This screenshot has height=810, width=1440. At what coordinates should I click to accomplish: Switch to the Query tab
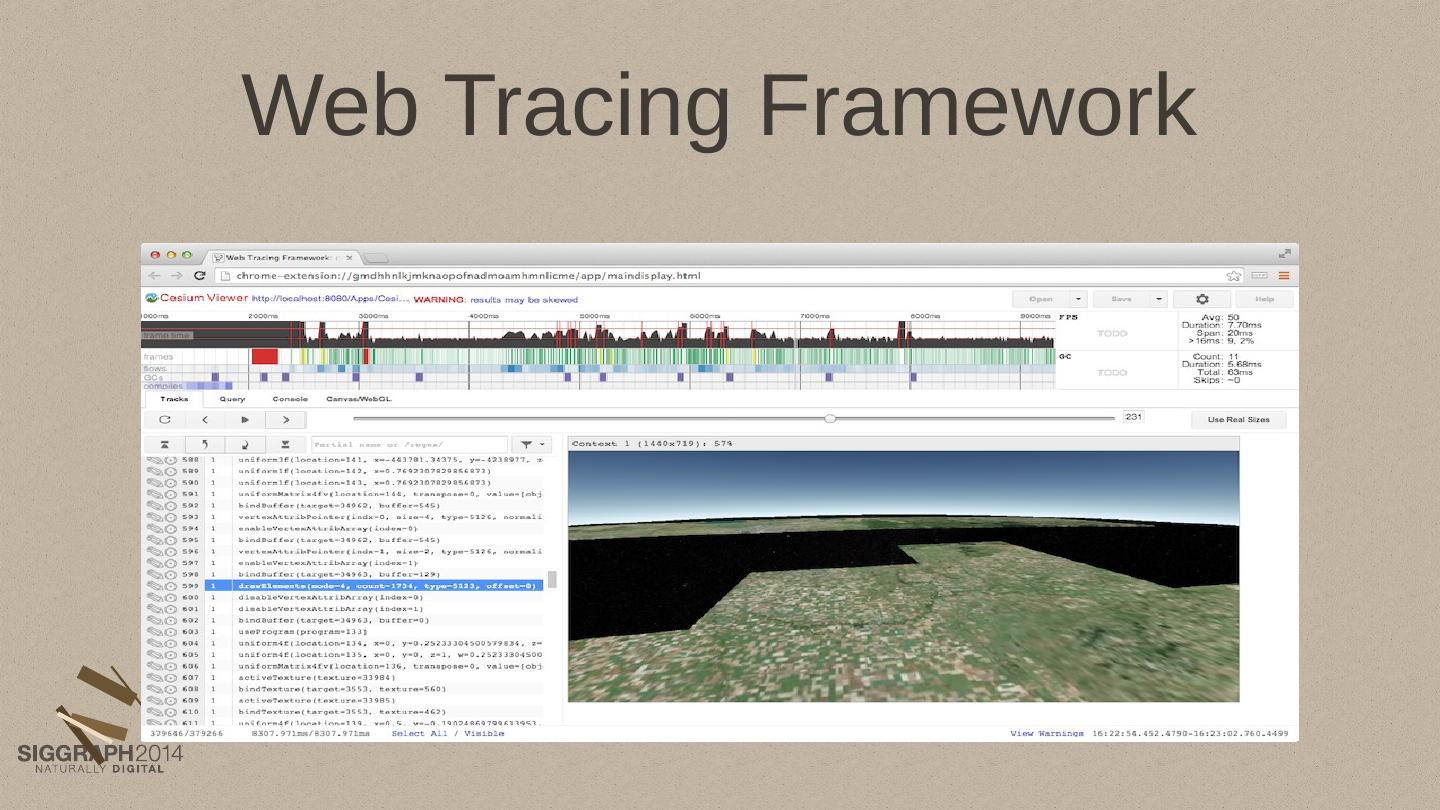click(232, 399)
